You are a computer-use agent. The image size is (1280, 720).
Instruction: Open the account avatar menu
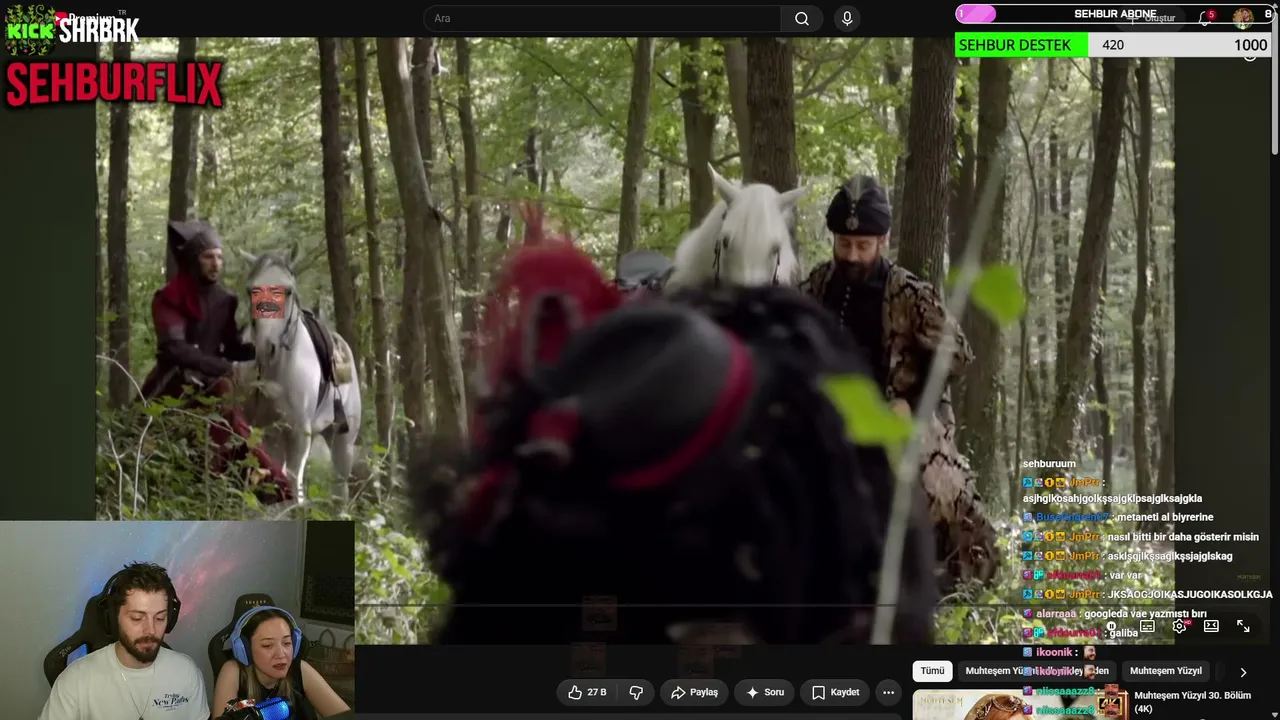(x=1243, y=18)
